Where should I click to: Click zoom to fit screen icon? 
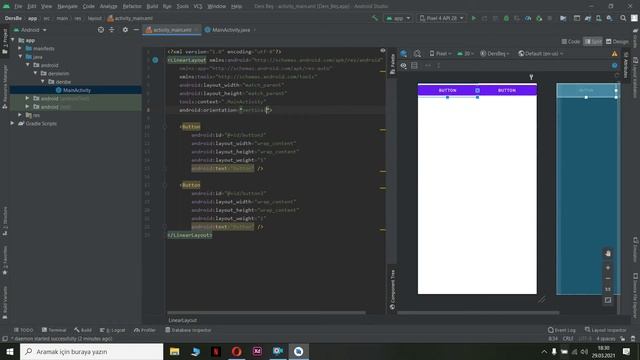608,300
